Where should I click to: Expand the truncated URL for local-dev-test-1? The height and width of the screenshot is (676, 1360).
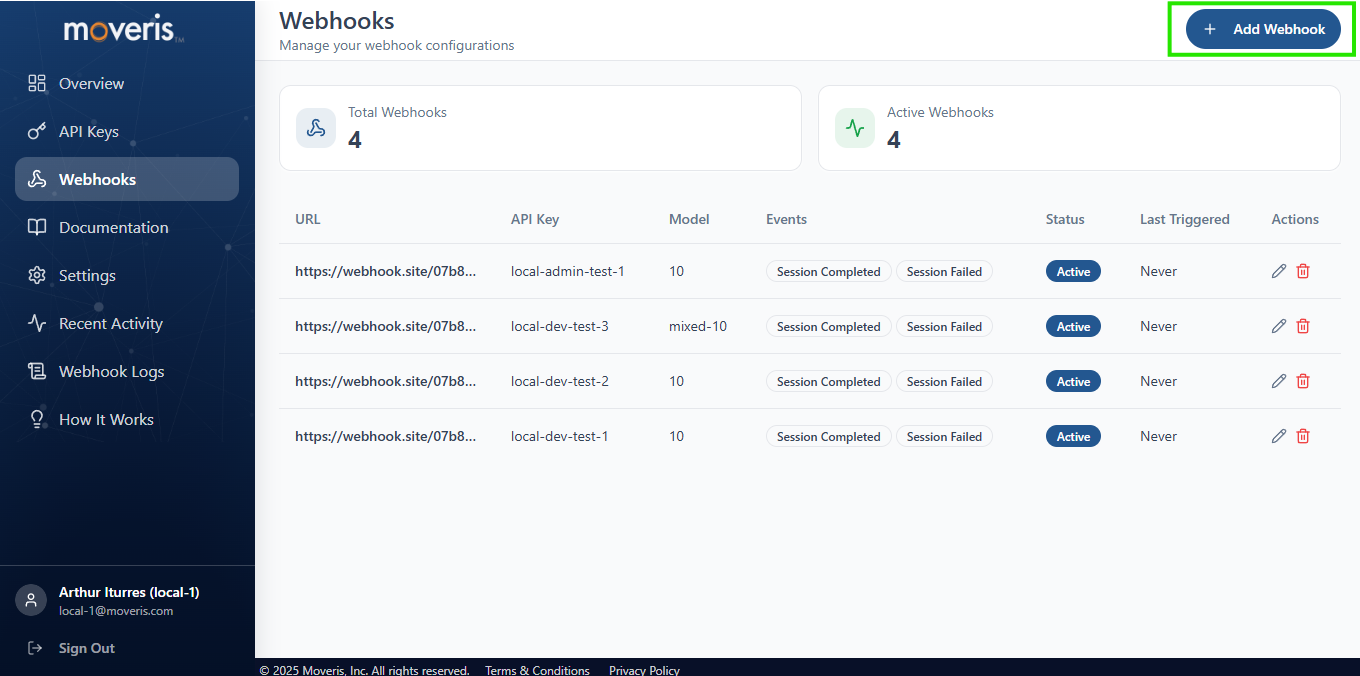tap(386, 436)
